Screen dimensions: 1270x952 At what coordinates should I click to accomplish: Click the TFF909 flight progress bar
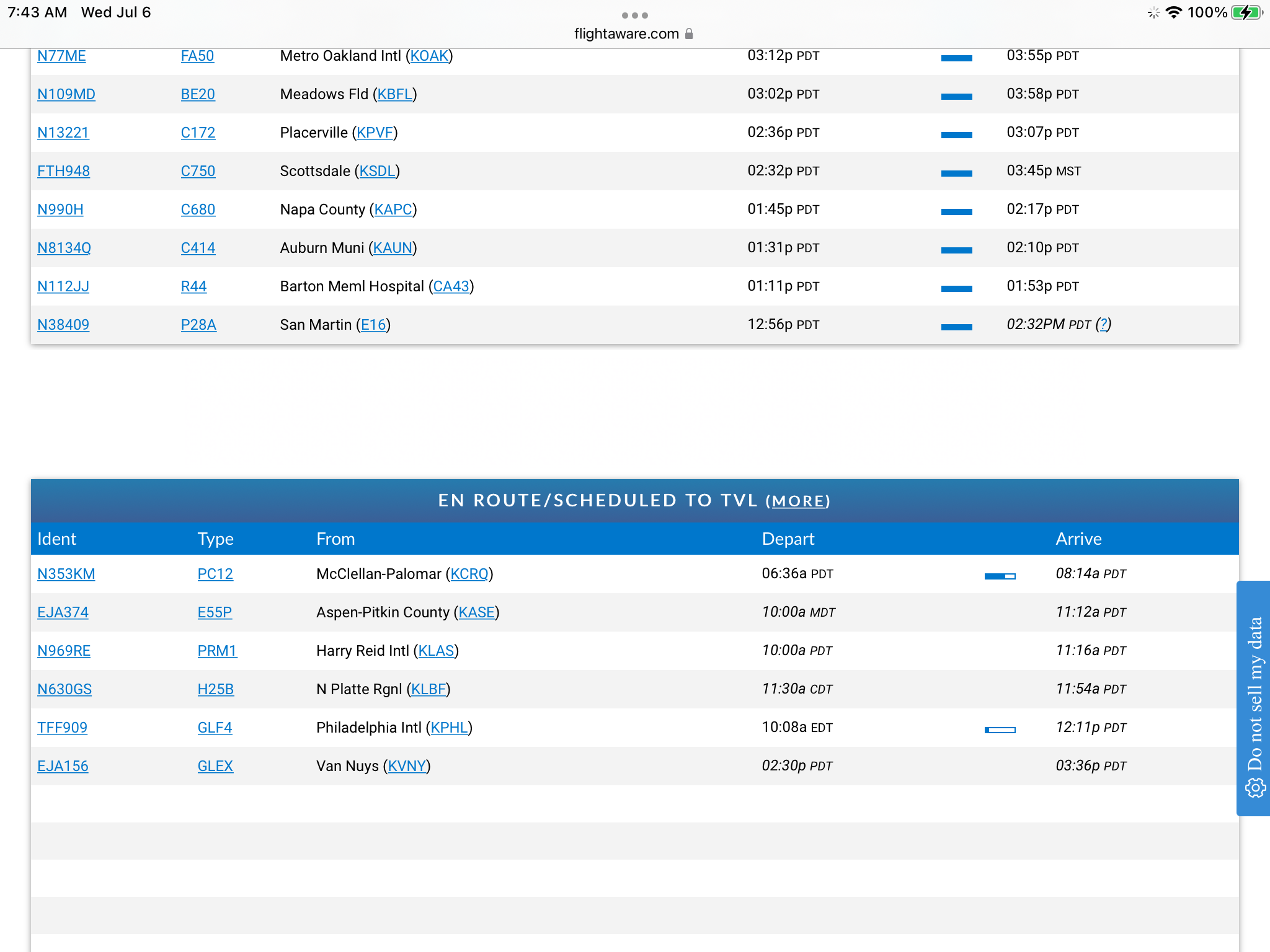[1000, 729]
